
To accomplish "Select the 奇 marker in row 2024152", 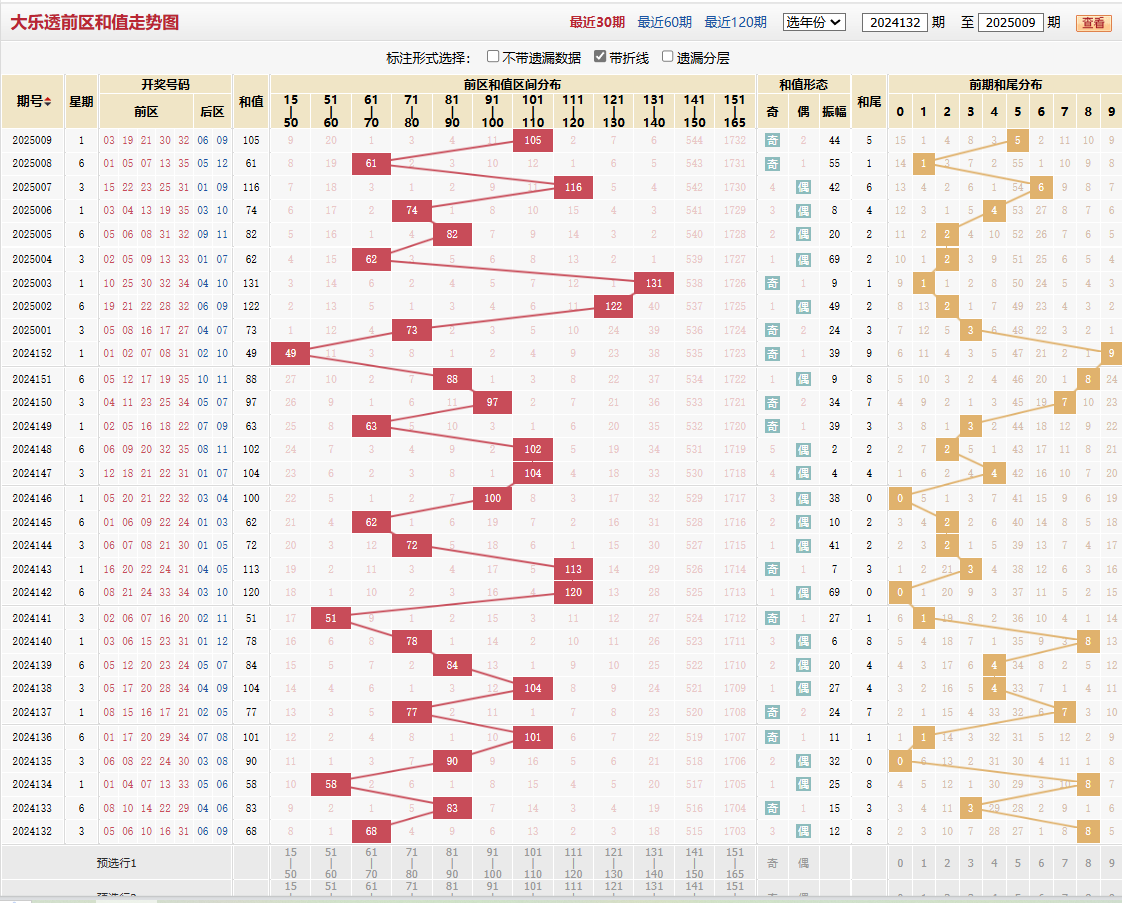I will coord(772,353).
